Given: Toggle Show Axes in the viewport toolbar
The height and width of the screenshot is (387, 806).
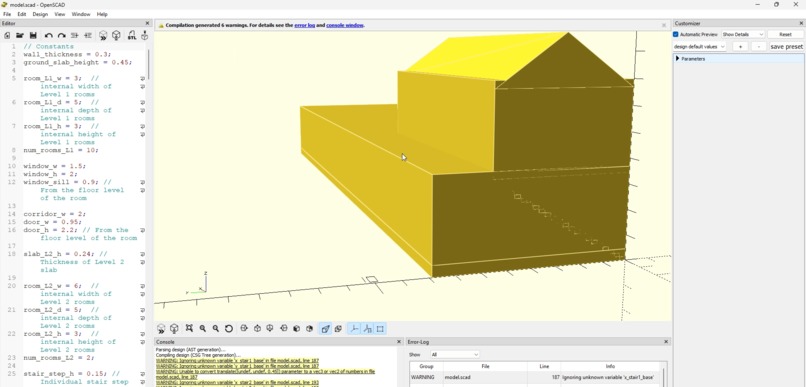Looking at the screenshot, I should (355, 328).
